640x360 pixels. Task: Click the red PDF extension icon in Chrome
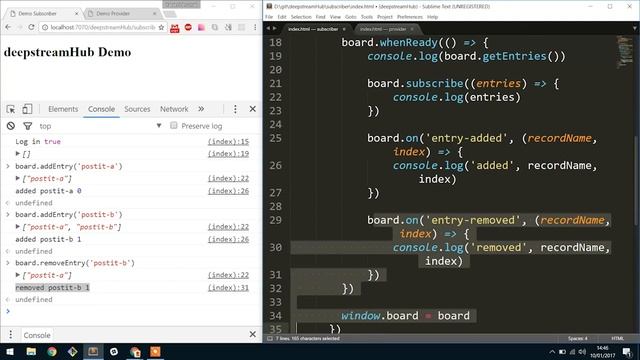[175, 28]
